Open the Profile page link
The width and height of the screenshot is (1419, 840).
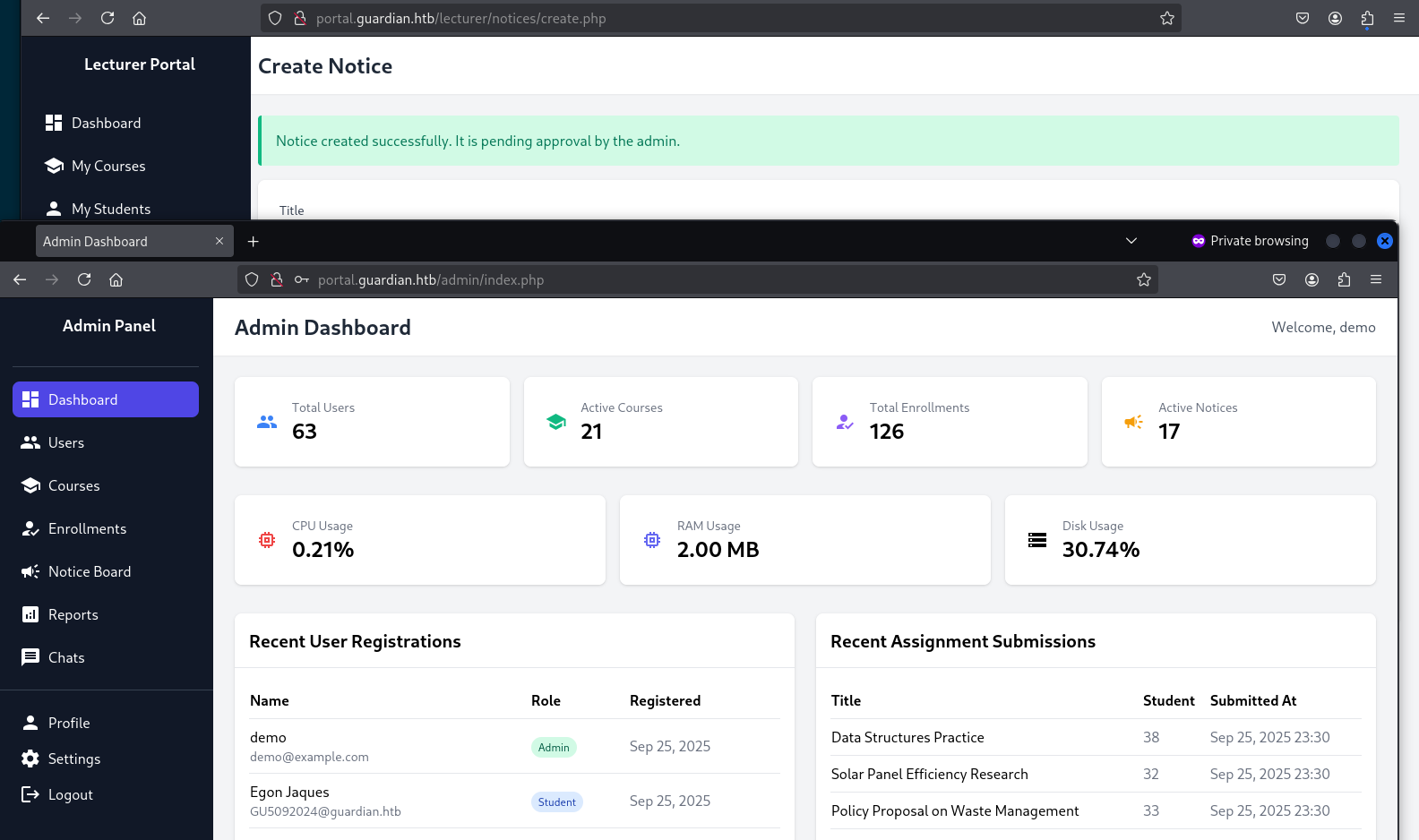(x=68, y=723)
